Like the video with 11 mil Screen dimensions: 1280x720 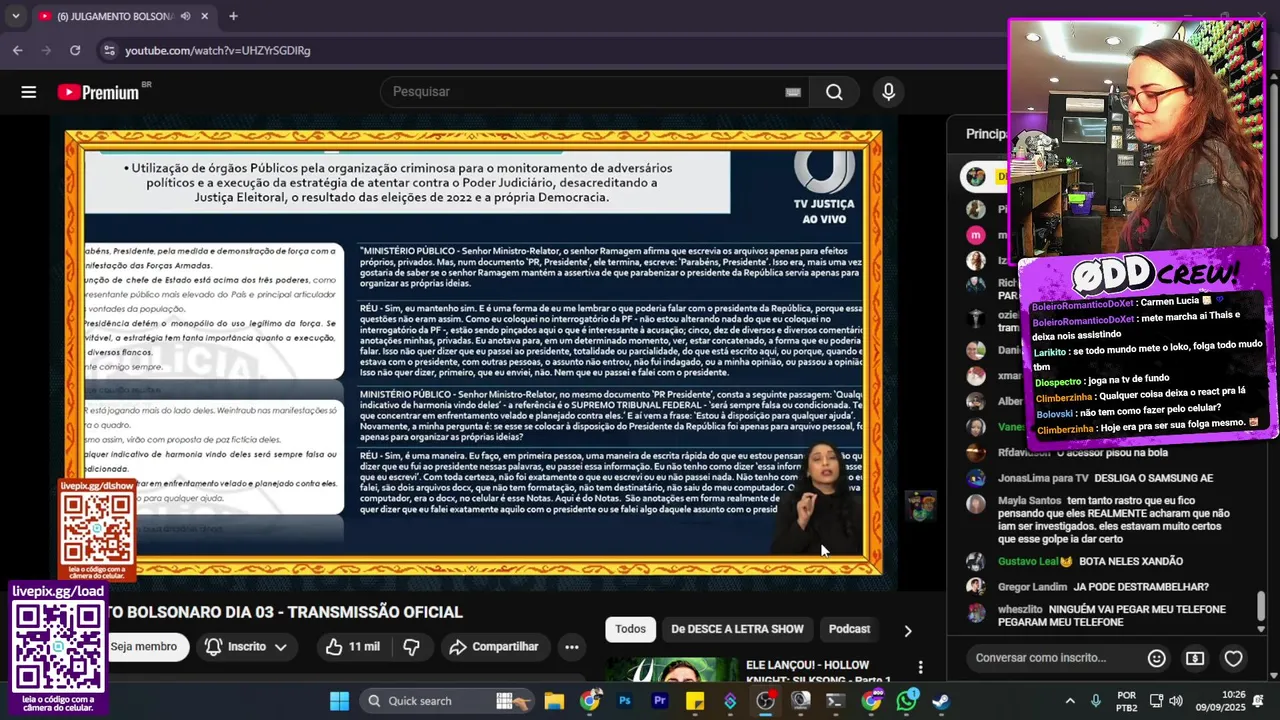[353, 647]
